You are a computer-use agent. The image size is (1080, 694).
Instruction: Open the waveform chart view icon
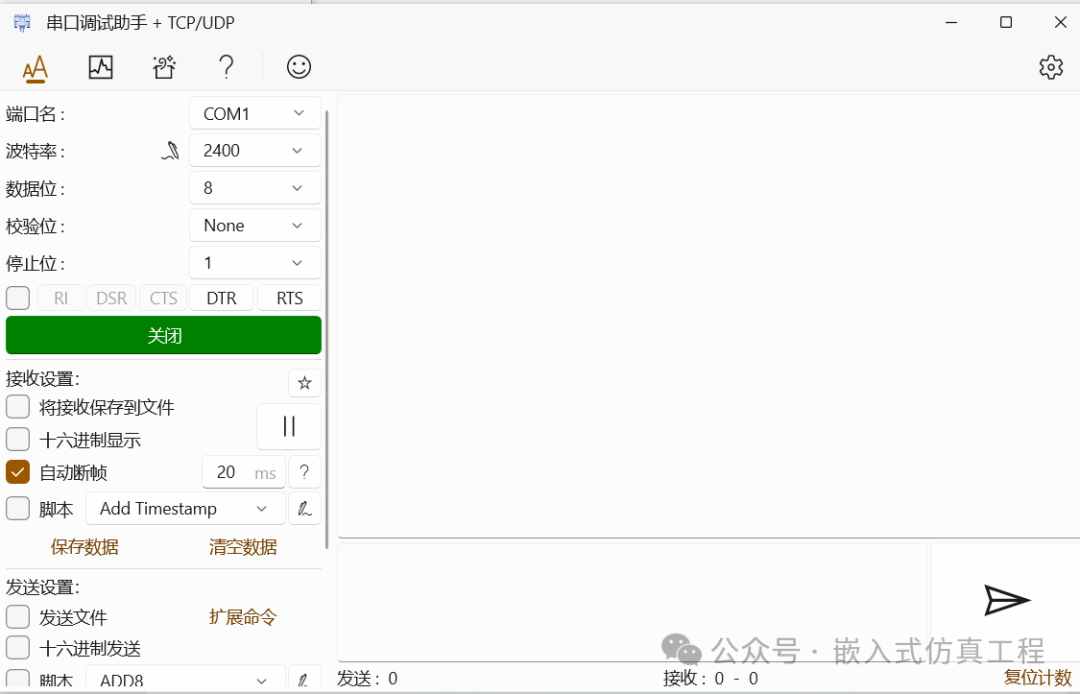(101, 67)
